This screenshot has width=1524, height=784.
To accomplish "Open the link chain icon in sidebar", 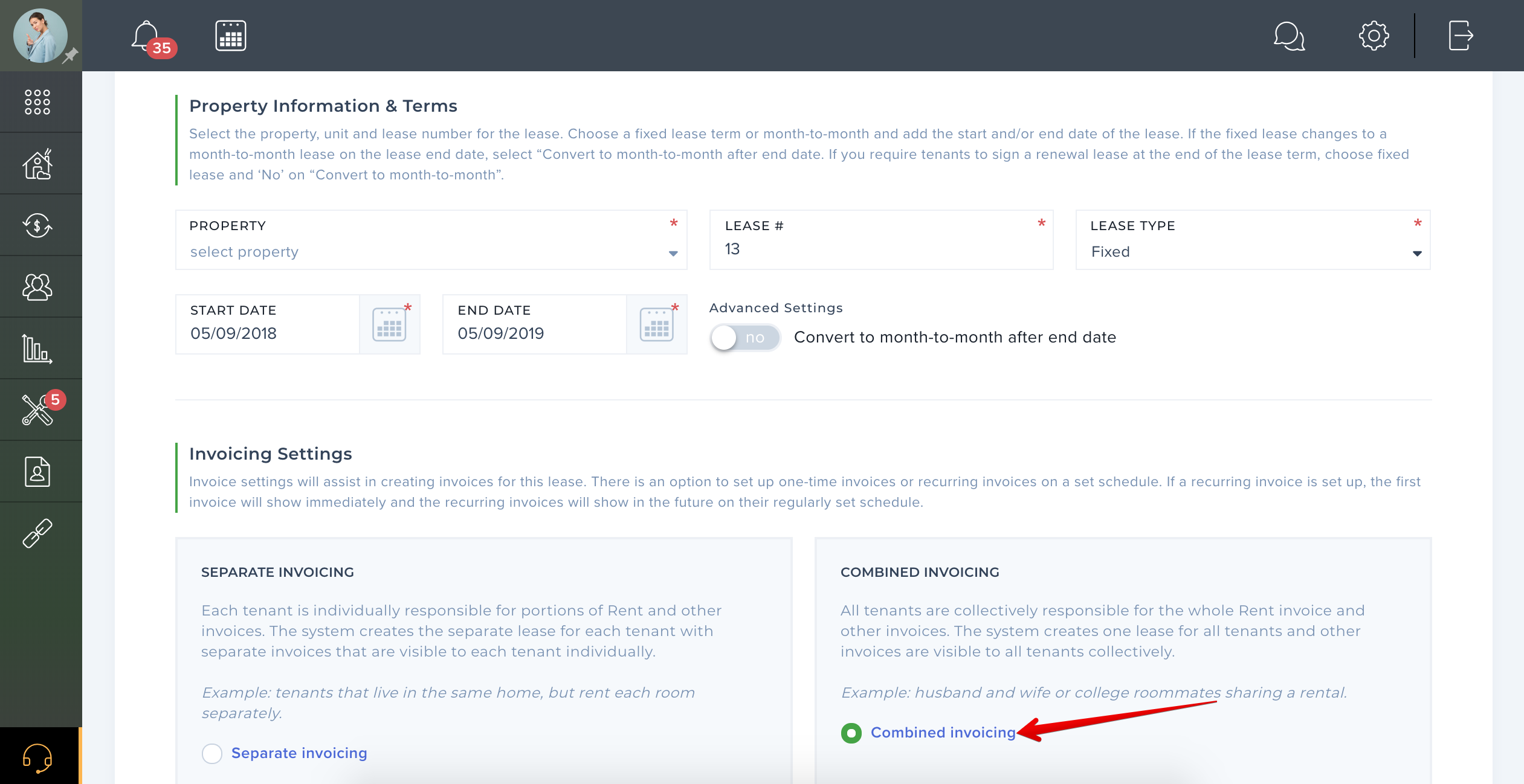I will click(x=37, y=533).
